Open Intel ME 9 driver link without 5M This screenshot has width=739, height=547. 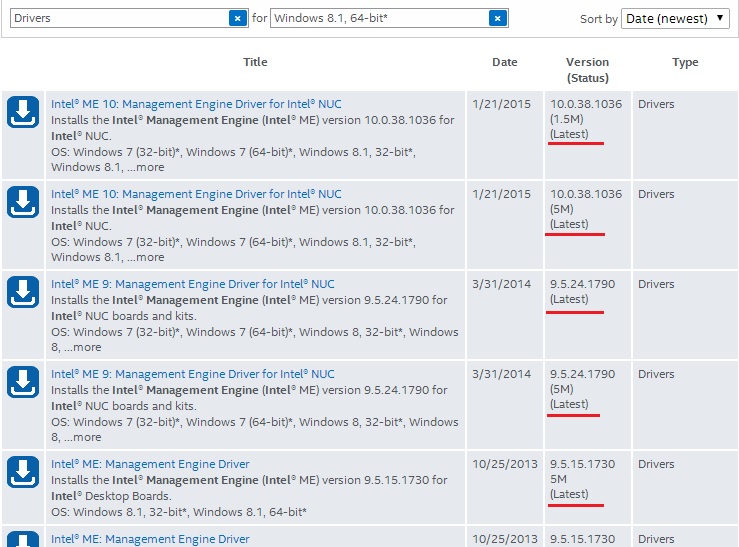pos(193,284)
